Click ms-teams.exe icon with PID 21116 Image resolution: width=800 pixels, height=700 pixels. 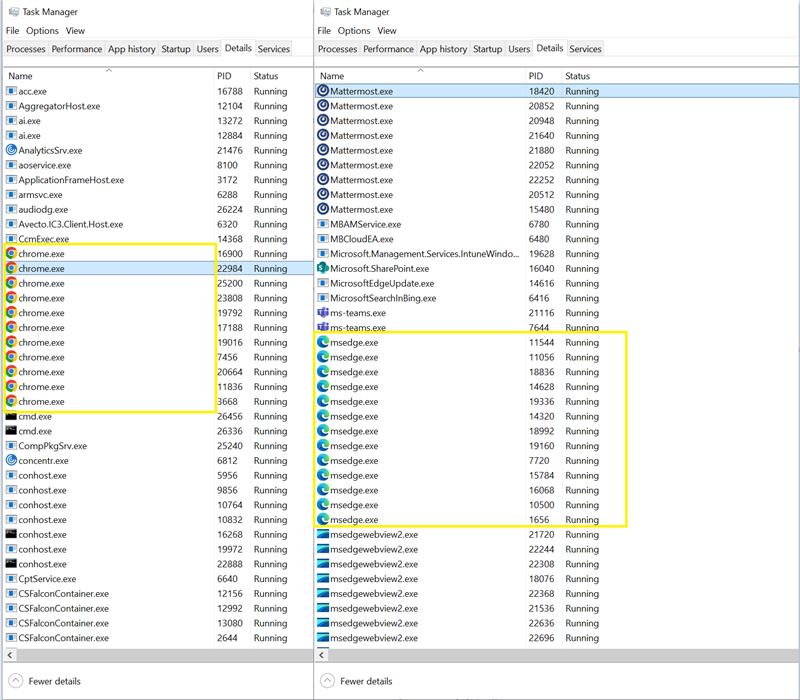pyautogui.click(x=323, y=313)
